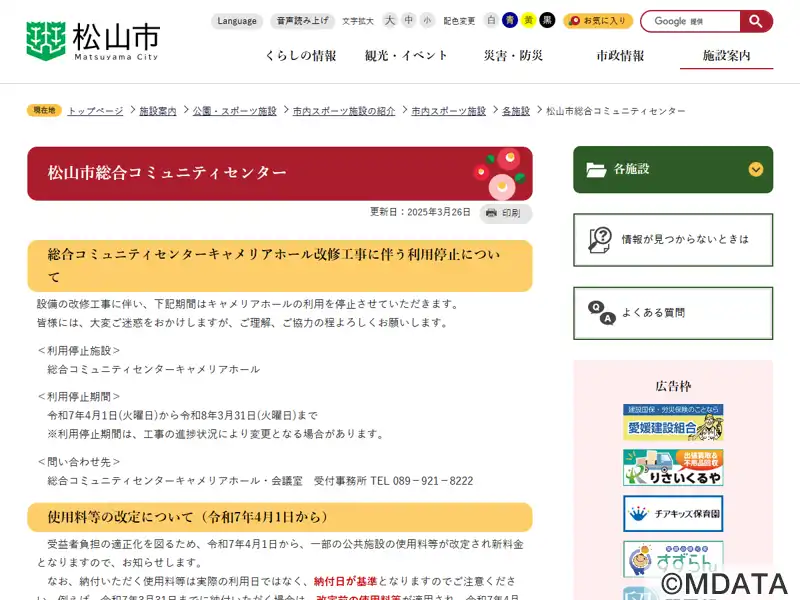Go to トップページ breadcrumb link

[95, 111]
